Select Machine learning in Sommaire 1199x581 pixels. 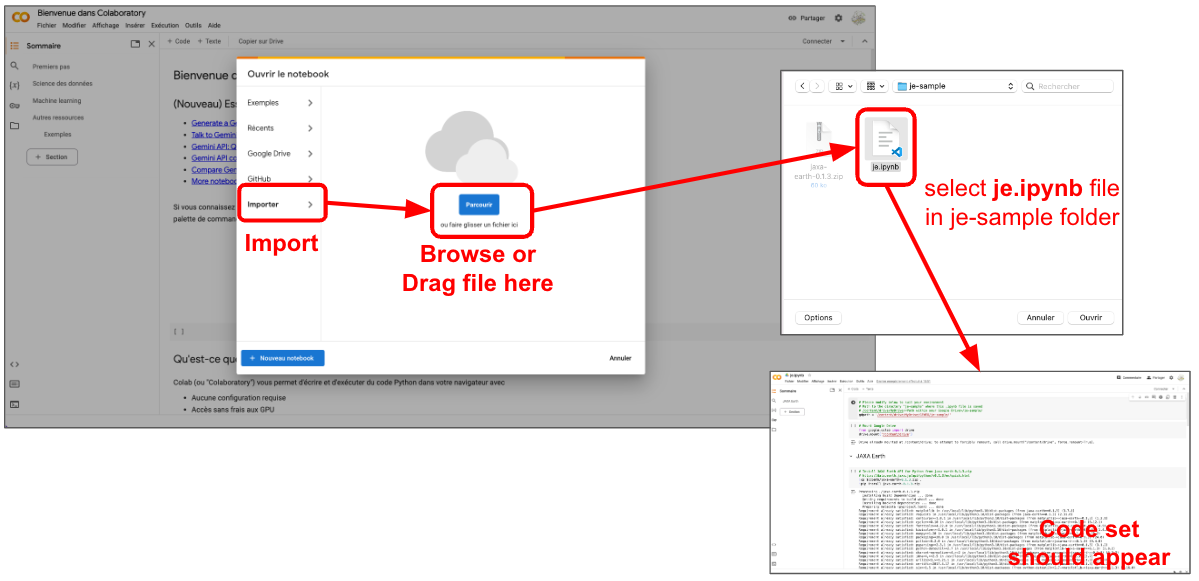57,100
